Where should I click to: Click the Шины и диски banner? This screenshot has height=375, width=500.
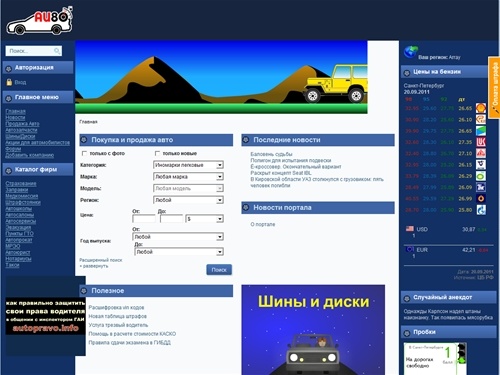pos(313,330)
